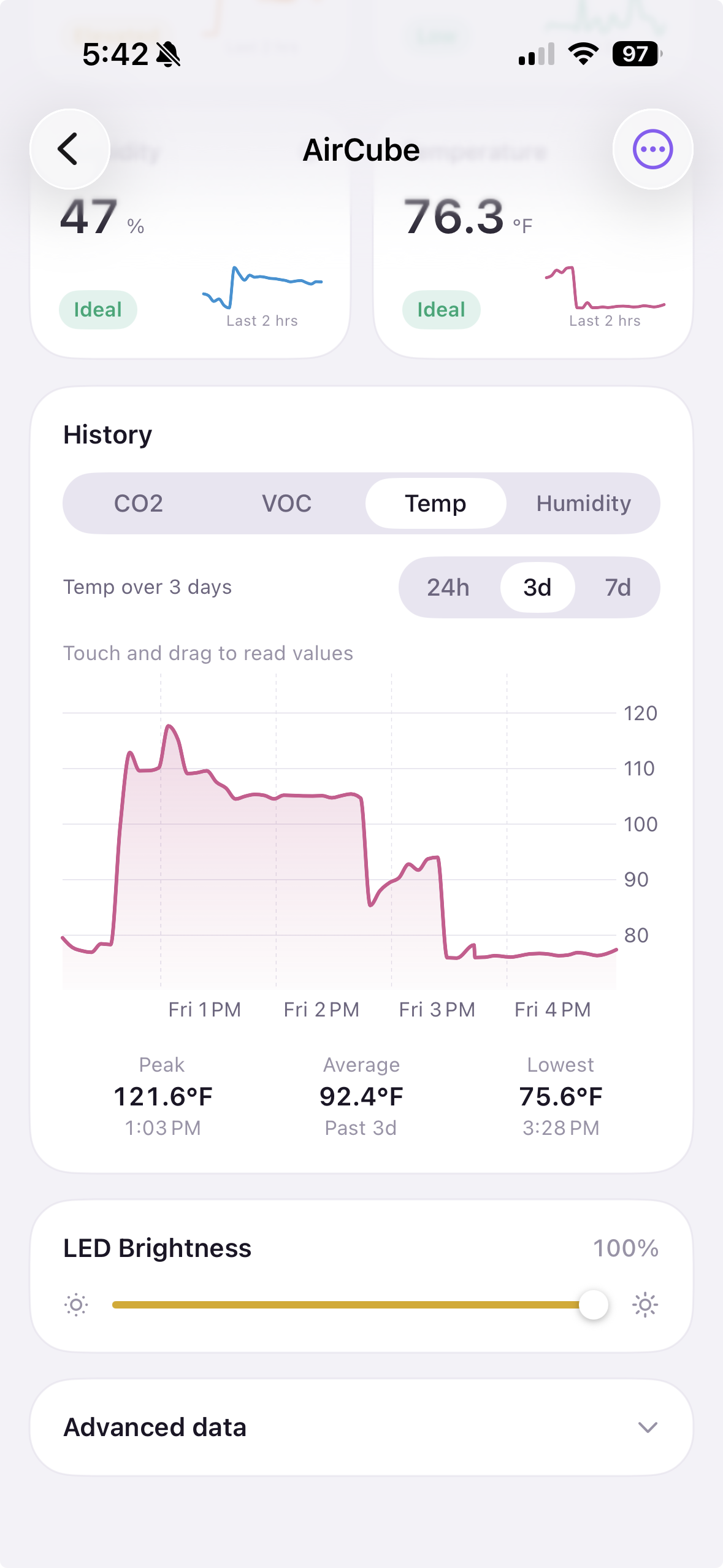
Task: Select the 7d time range
Action: (x=618, y=587)
